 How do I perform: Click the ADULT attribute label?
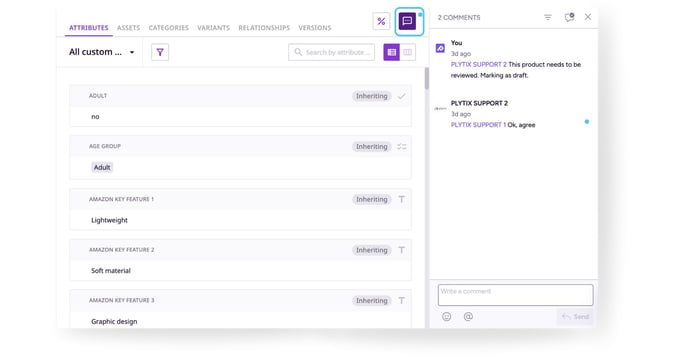pos(98,96)
